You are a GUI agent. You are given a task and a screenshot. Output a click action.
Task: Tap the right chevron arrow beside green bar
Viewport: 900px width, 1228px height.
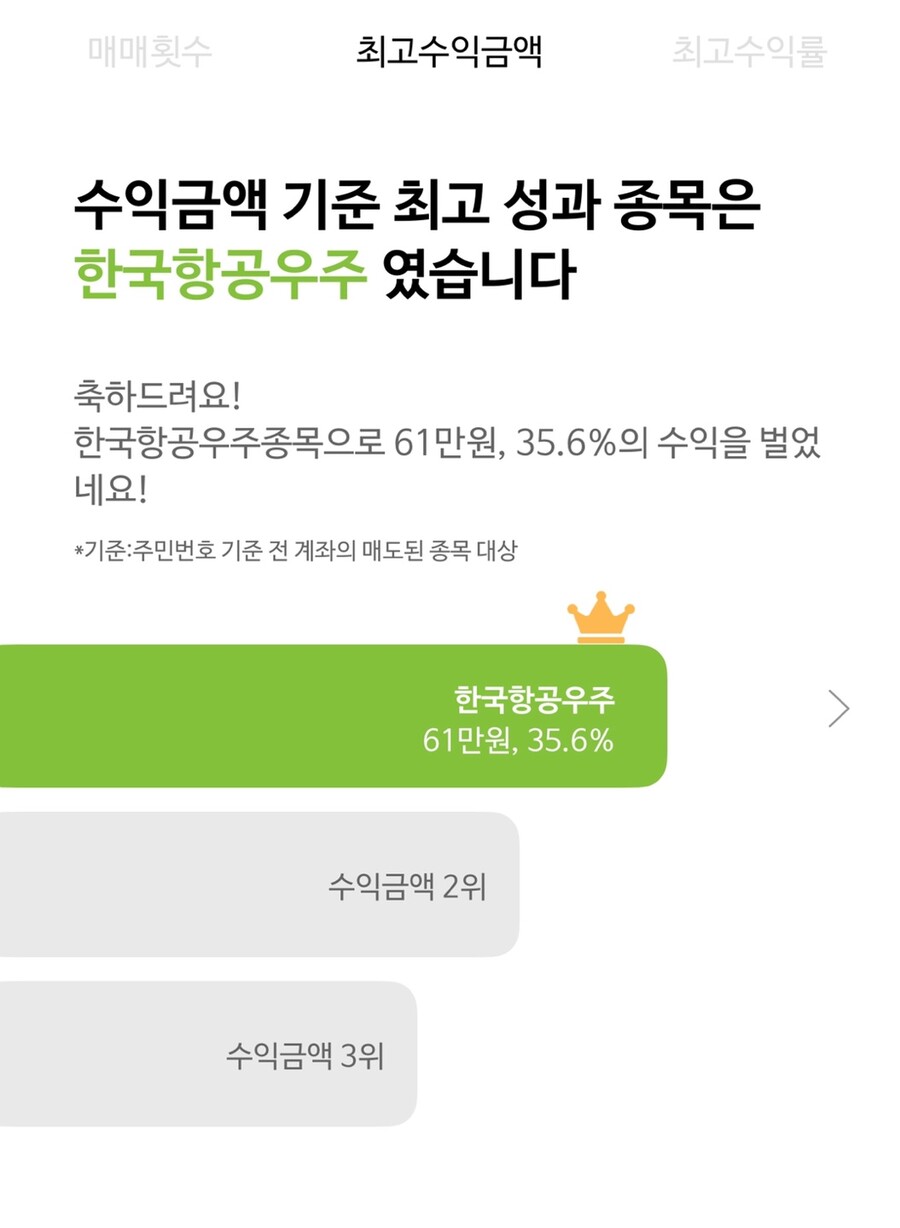tap(839, 709)
